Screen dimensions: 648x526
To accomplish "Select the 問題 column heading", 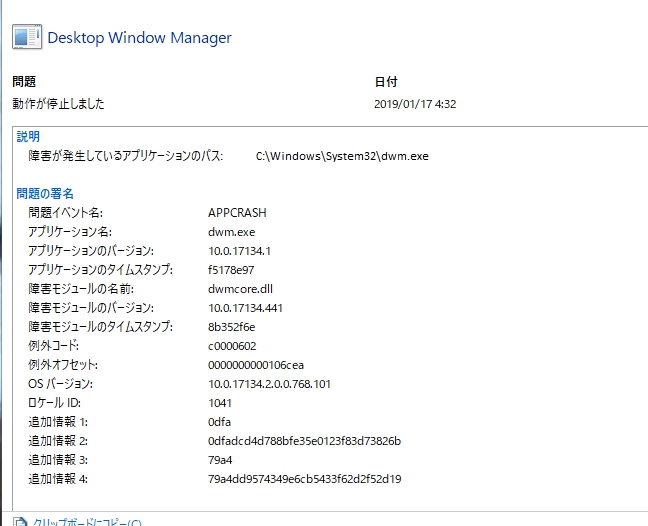I will coord(24,81).
